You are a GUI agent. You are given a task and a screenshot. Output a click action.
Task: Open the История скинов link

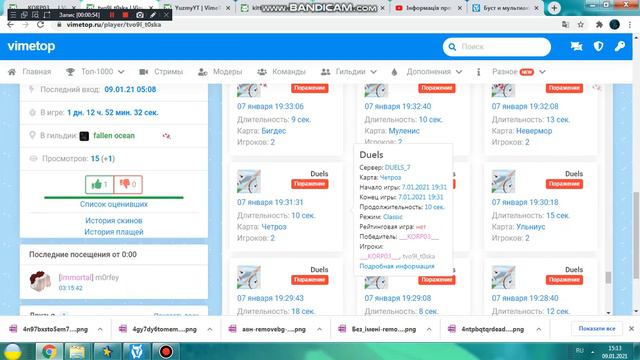click(114, 220)
